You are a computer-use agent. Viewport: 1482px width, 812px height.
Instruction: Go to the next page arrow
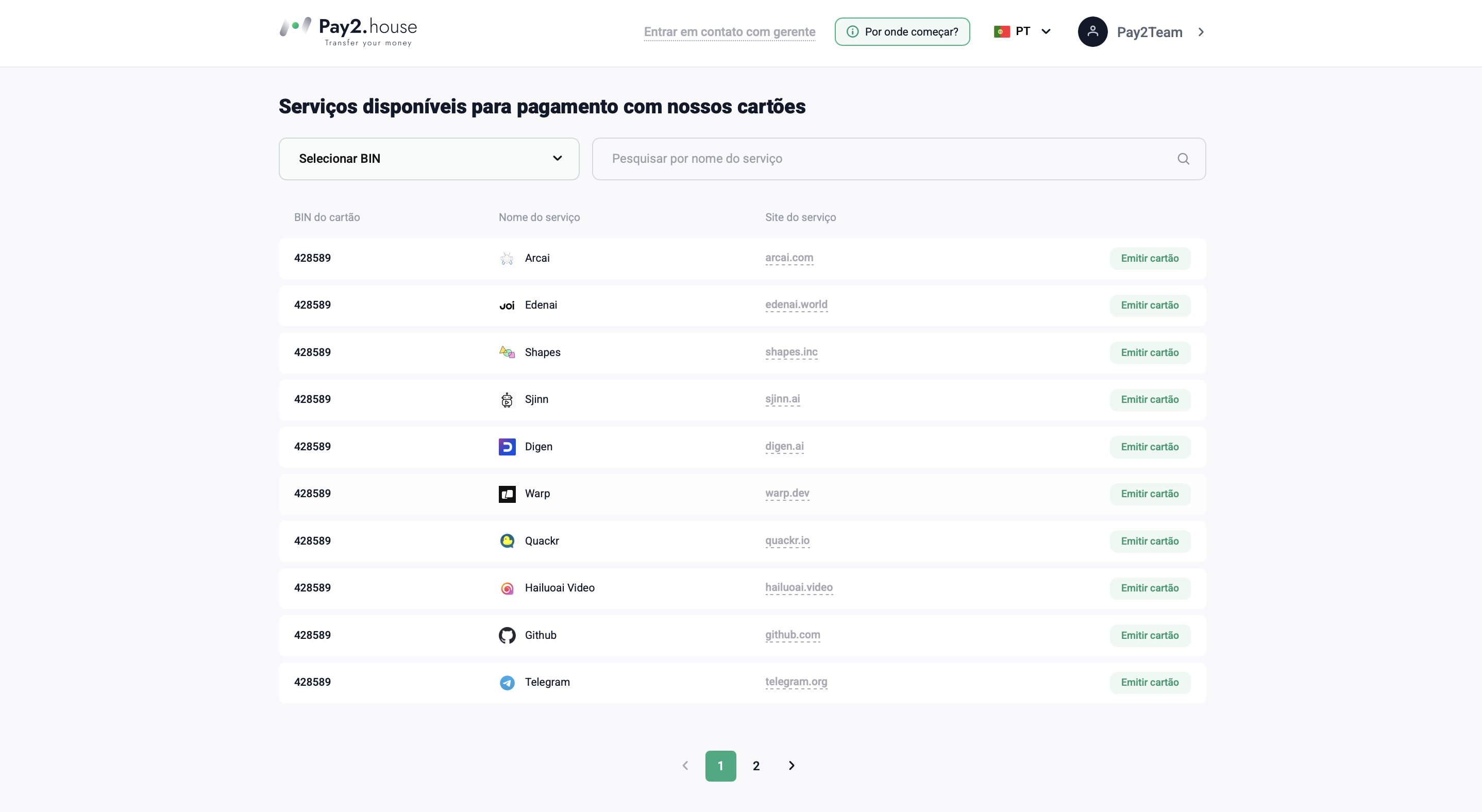click(x=791, y=766)
